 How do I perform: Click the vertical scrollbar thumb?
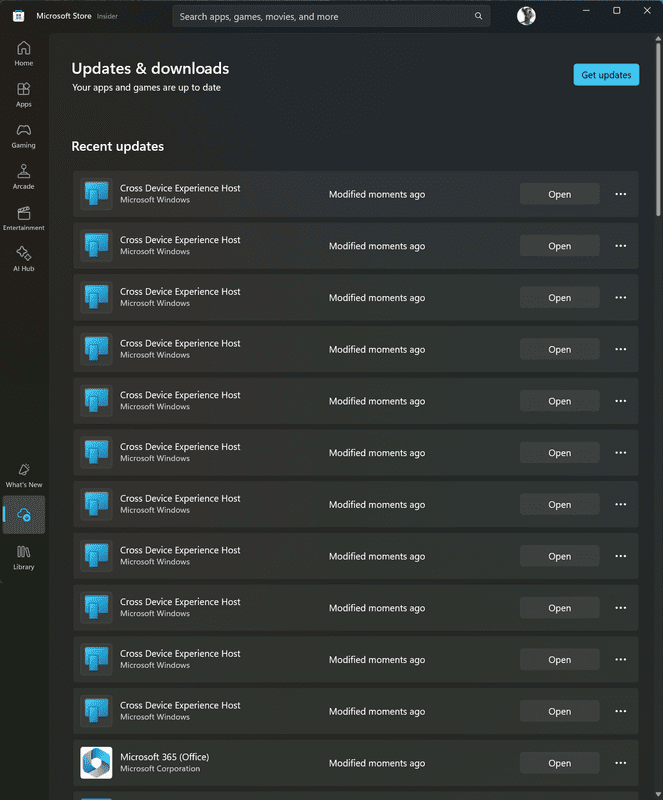pos(658,130)
